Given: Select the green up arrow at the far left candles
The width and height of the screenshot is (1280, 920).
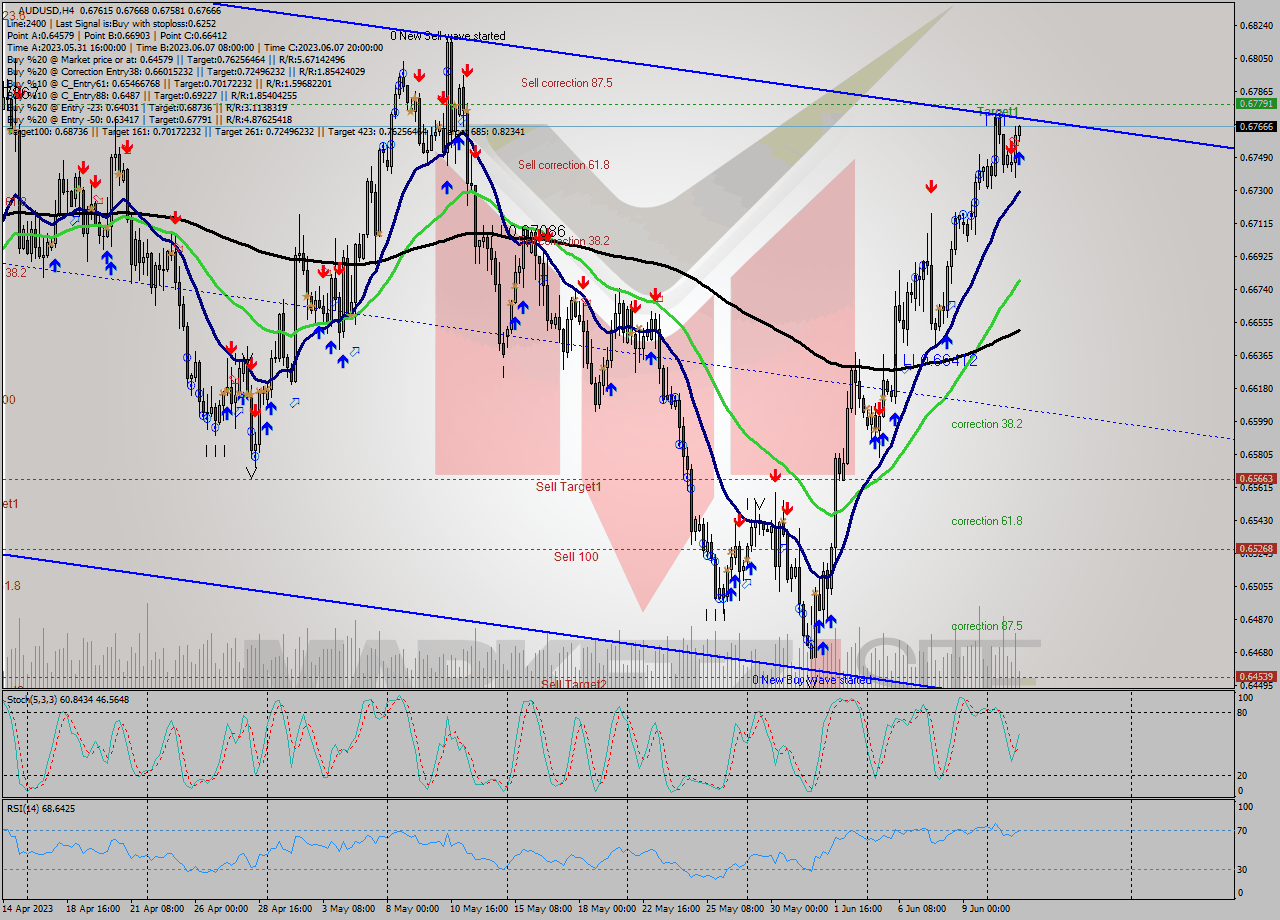Looking at the screenshot, I should click(55, 265).
